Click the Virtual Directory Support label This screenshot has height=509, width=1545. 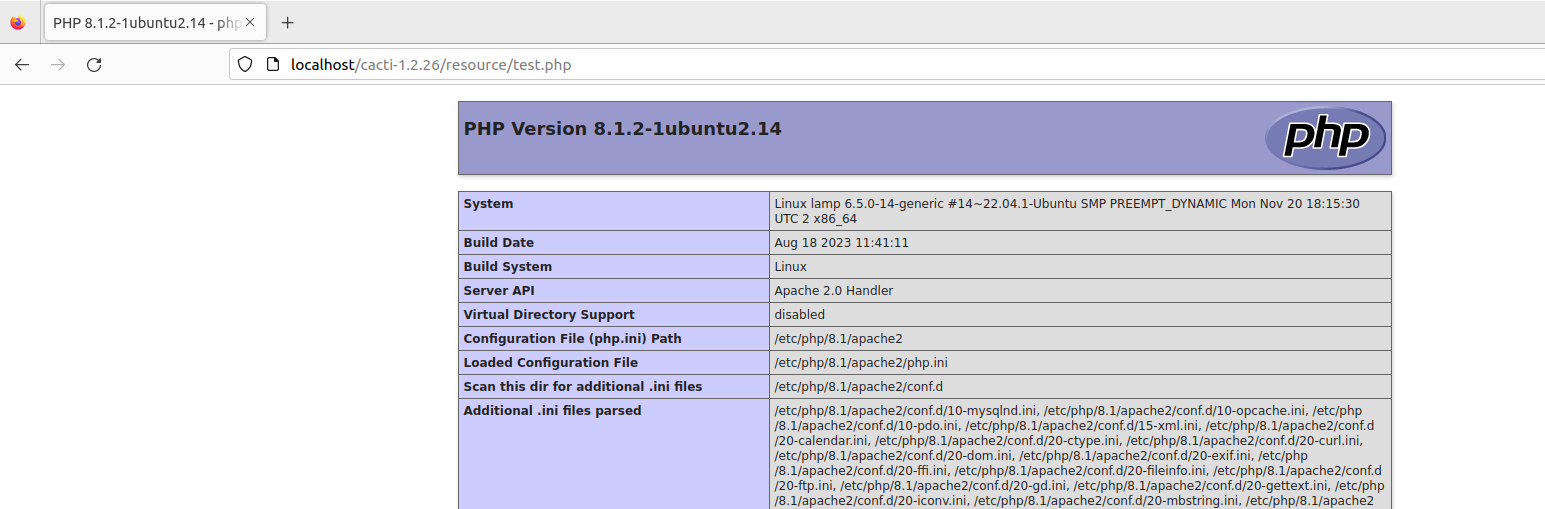pos(549,315)
